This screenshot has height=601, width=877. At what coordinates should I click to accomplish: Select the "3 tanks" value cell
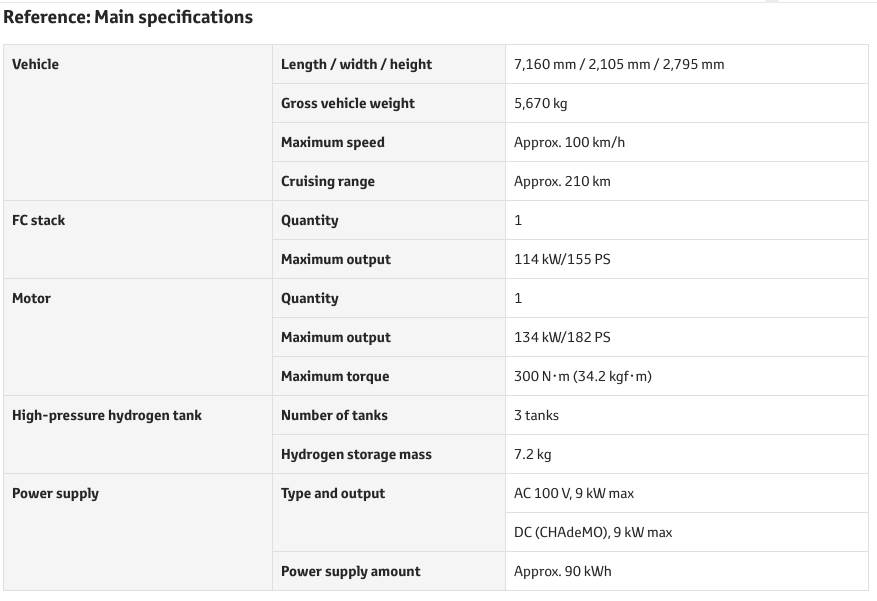click(x=537, y=415)
